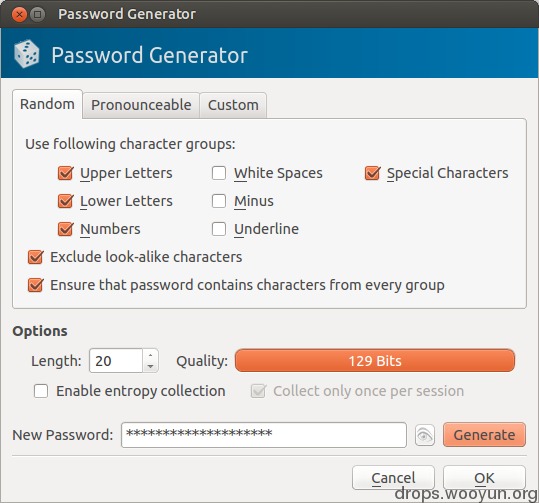Open the Custom tab
Screen dimensions: 539x503
[233, 105]
